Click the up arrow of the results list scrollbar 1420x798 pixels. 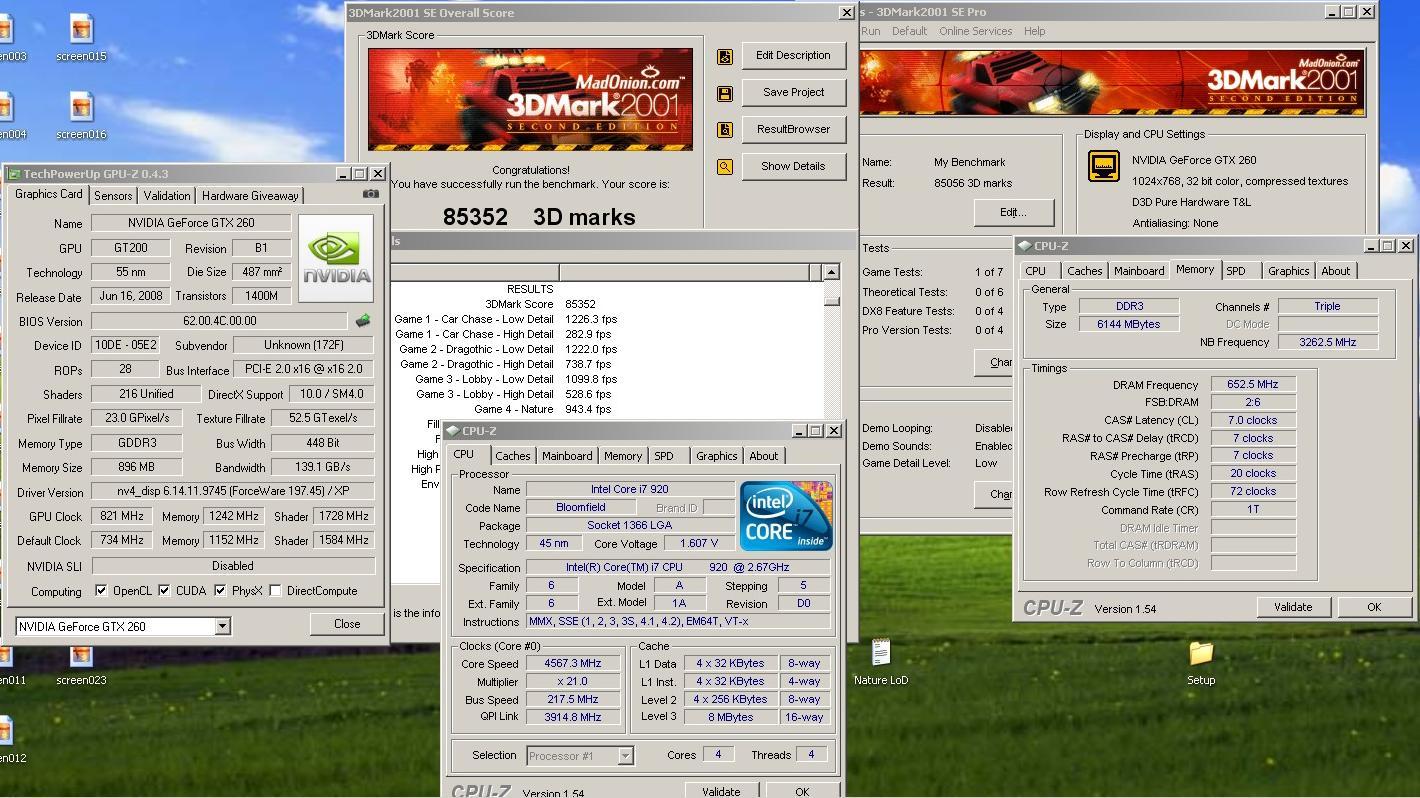831,272
